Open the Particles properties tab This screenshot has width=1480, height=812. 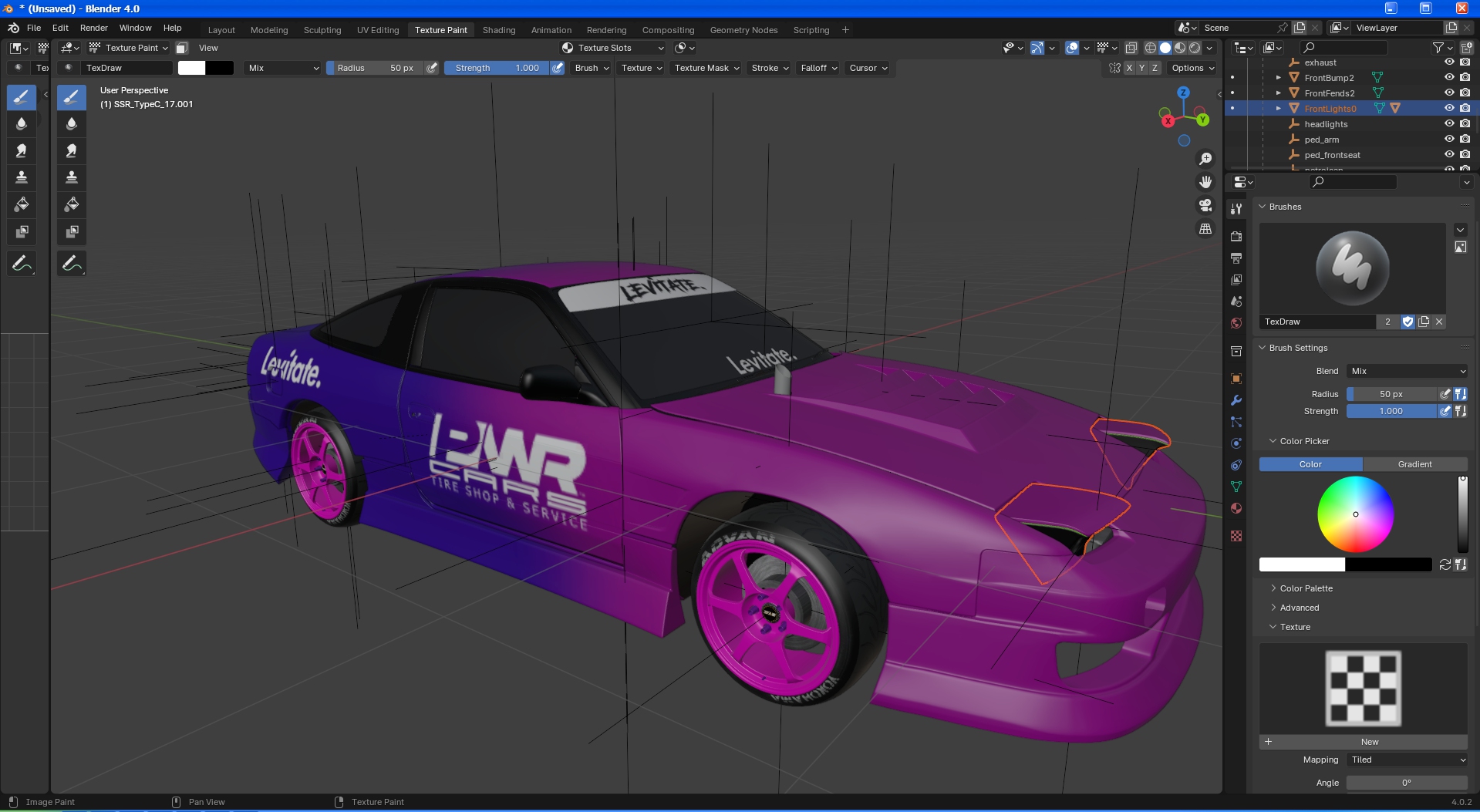1236,422
